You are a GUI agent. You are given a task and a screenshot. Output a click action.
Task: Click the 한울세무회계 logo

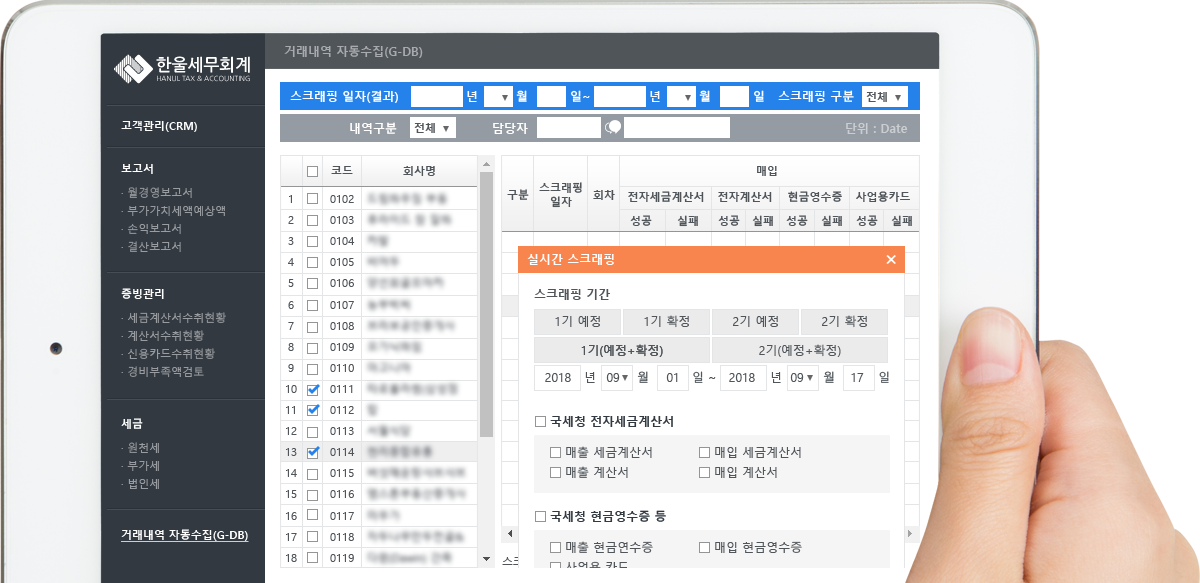click(182, 68)
